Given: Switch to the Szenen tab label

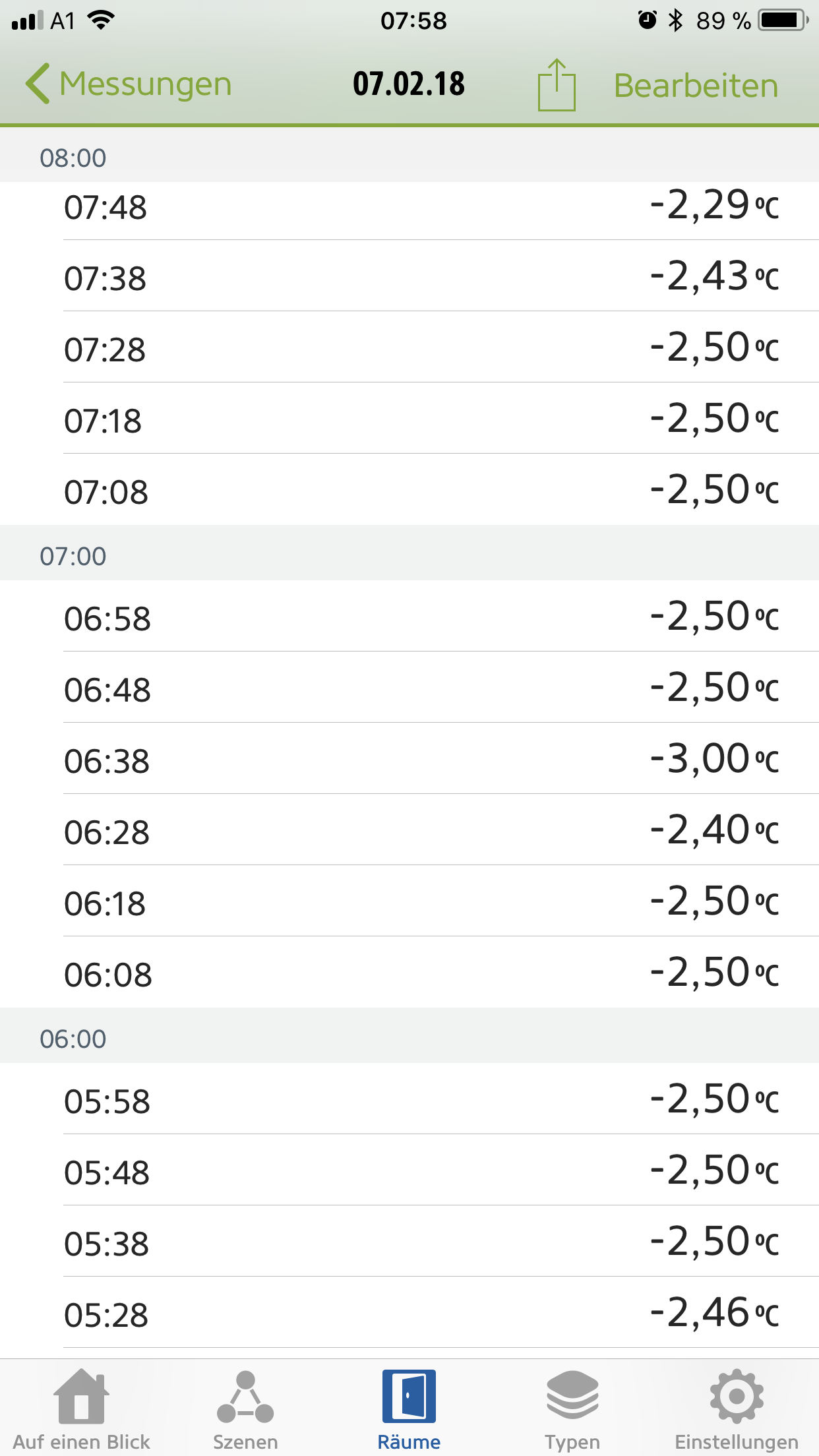Looking at the screenshot, I should click(245, 1441).
